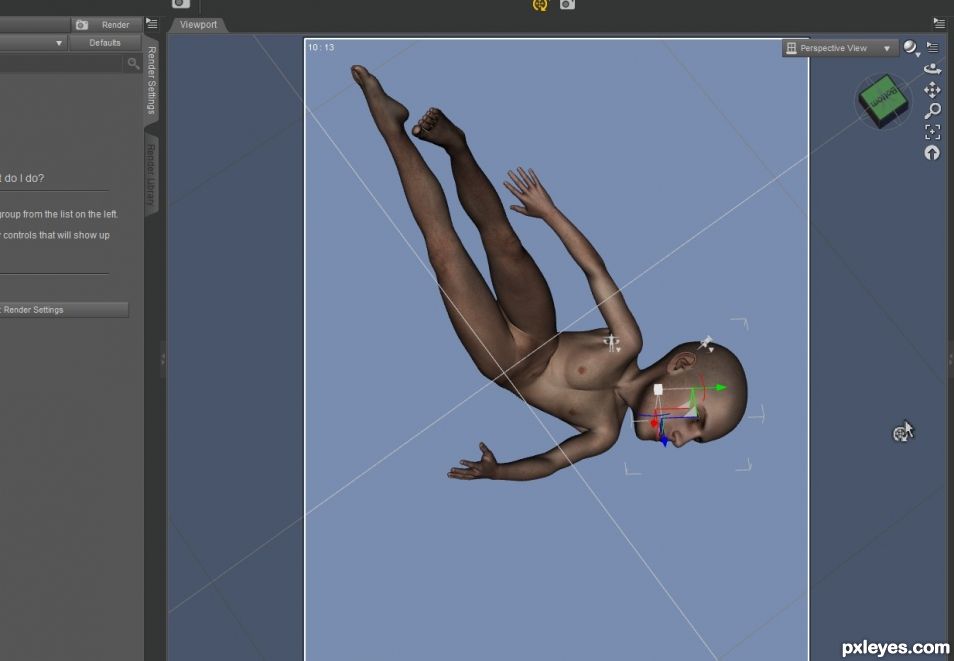
Task: Click the Render Settings button on the help page
Action: click(x=64, y=310)
